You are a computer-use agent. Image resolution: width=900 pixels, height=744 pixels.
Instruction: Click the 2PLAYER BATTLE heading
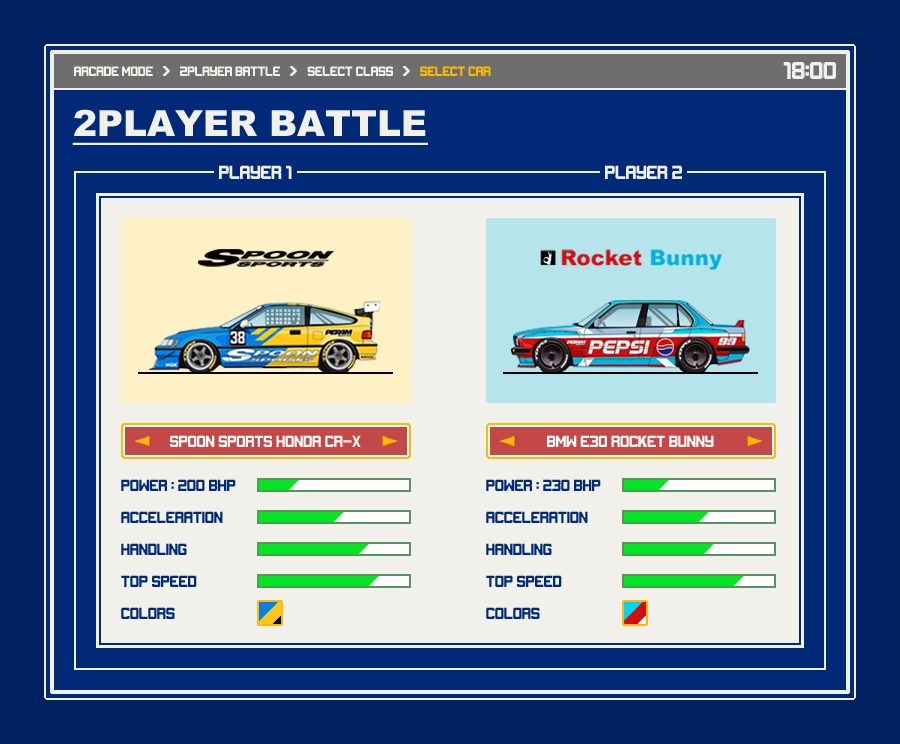click(x=250, y=123)
